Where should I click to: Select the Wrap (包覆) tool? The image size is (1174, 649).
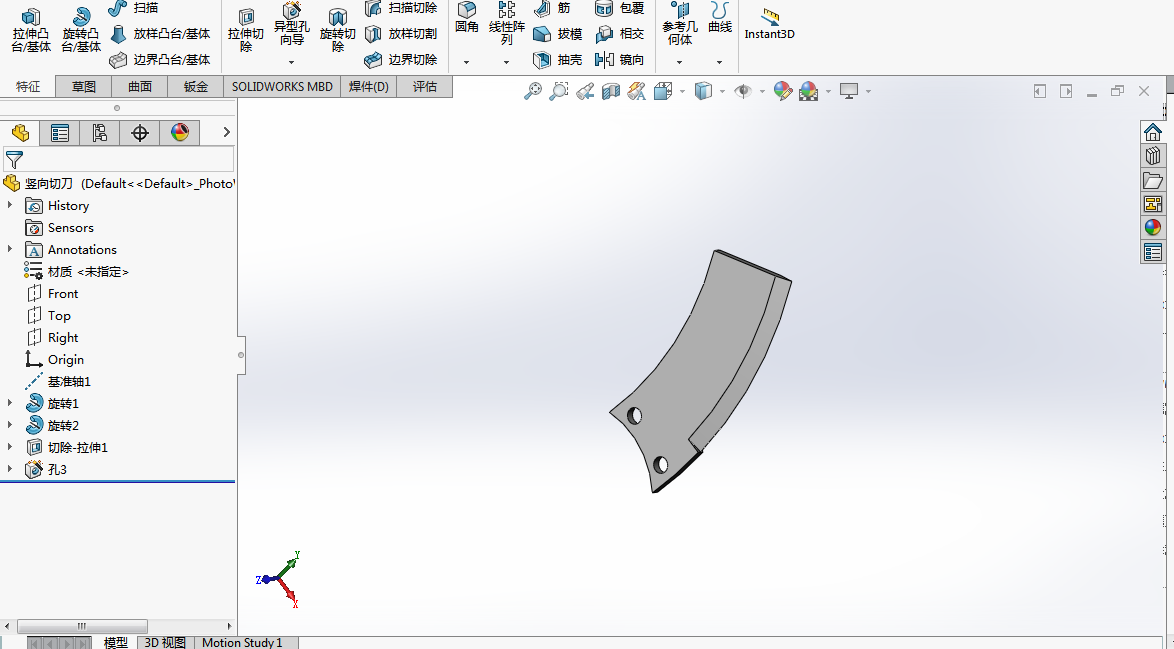[619, 7]
